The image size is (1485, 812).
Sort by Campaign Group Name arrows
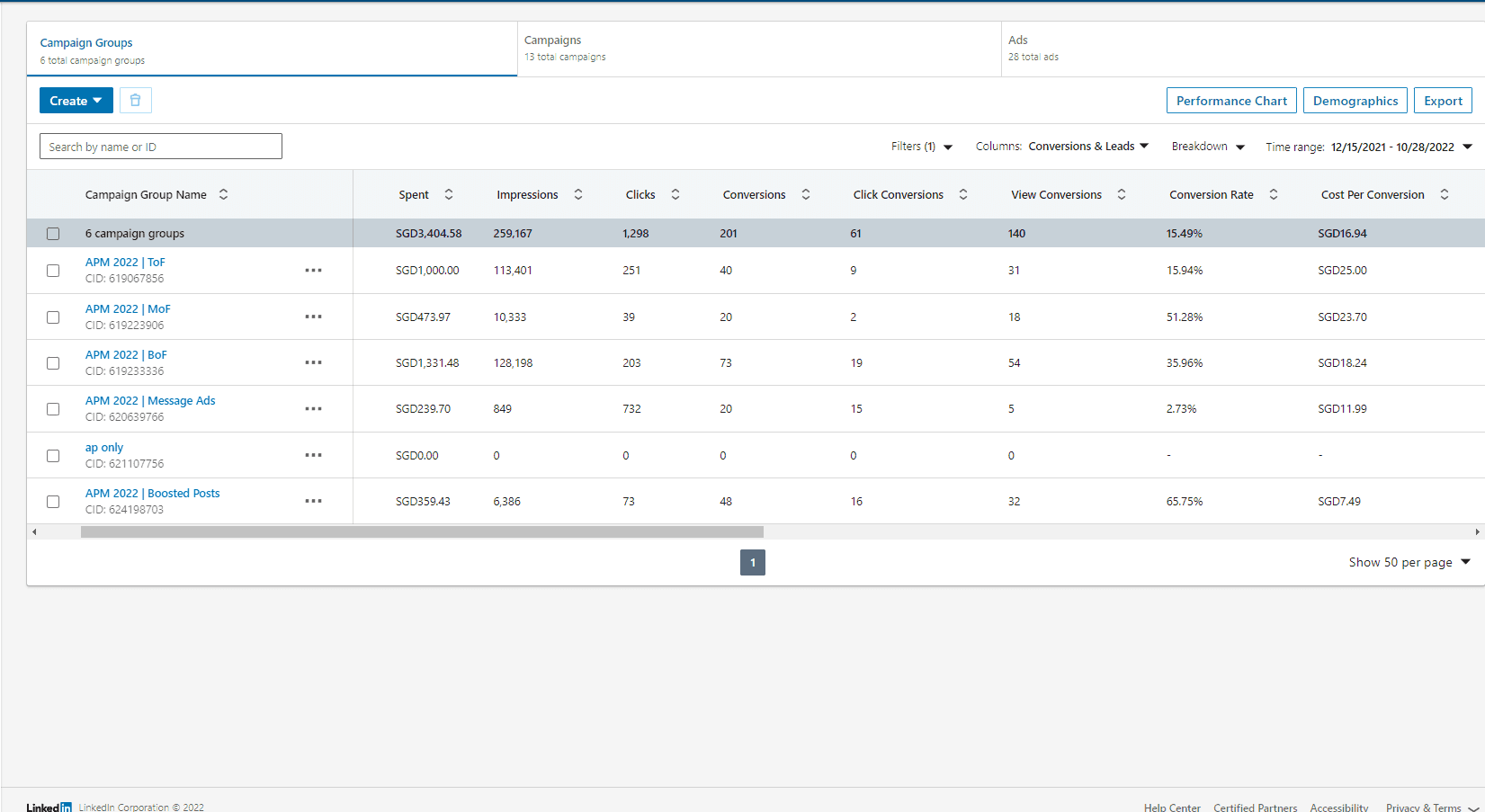coord(224,194)
